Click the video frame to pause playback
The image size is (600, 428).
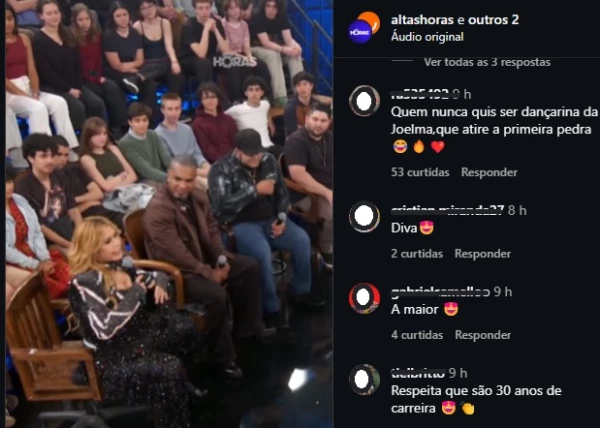click(169, 214)
